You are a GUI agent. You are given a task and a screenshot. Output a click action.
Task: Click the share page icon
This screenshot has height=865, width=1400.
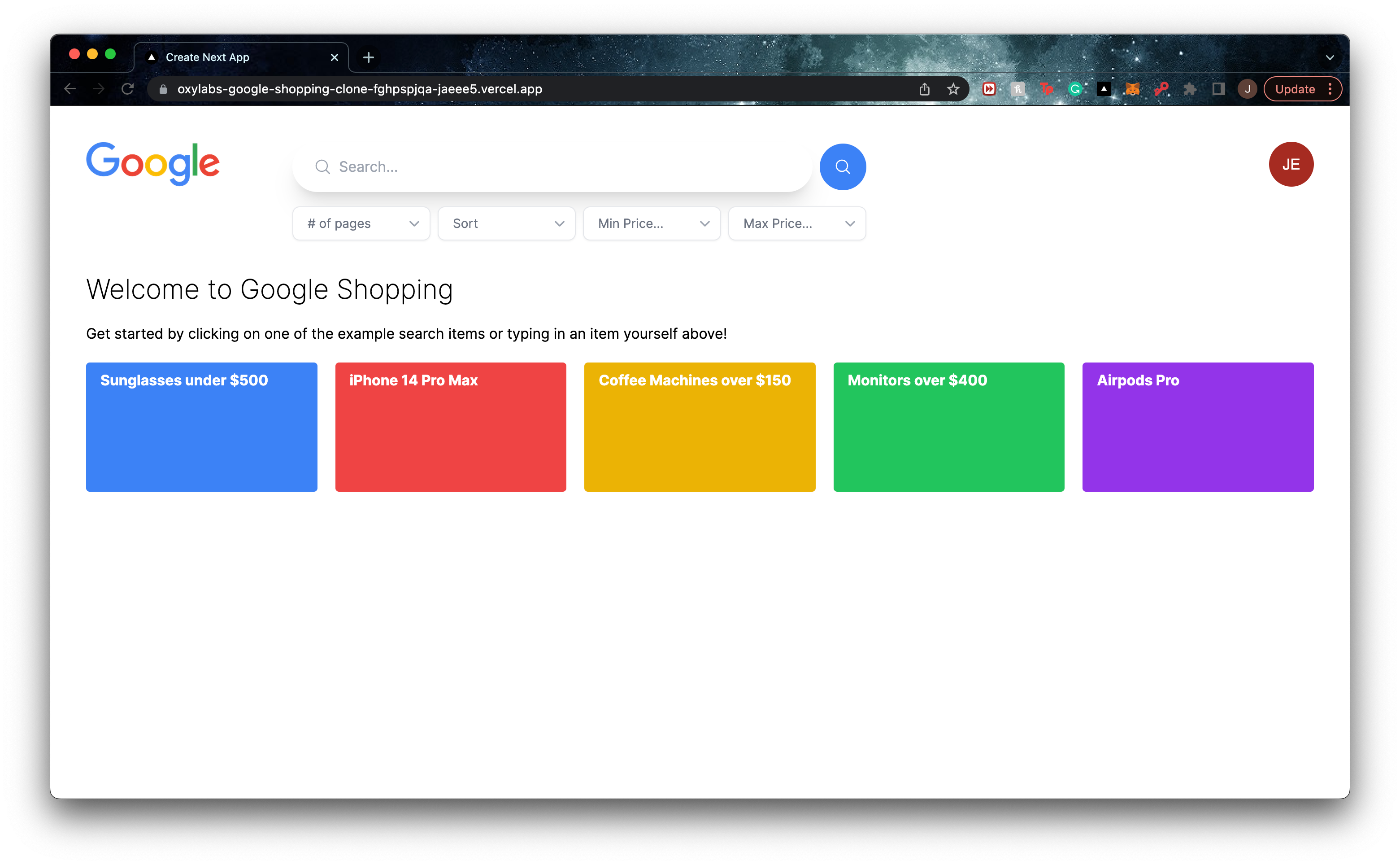coord(924,89)
